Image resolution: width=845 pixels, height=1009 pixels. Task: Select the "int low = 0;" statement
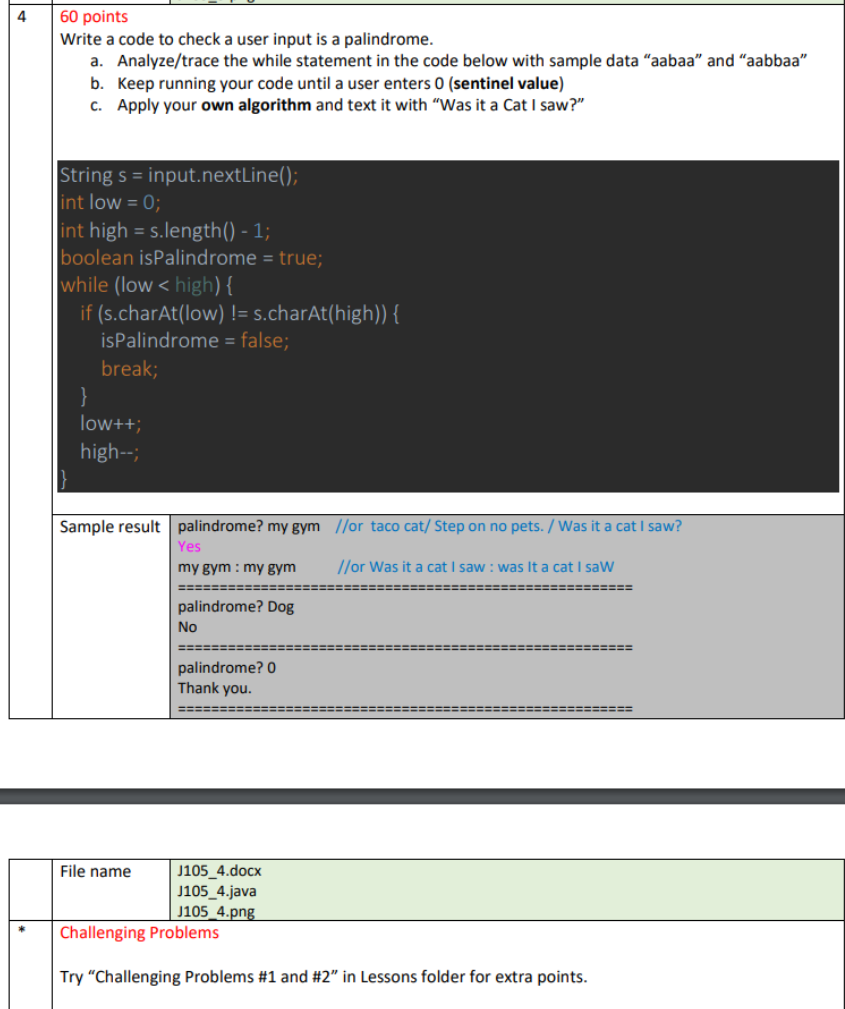point(111,202)
